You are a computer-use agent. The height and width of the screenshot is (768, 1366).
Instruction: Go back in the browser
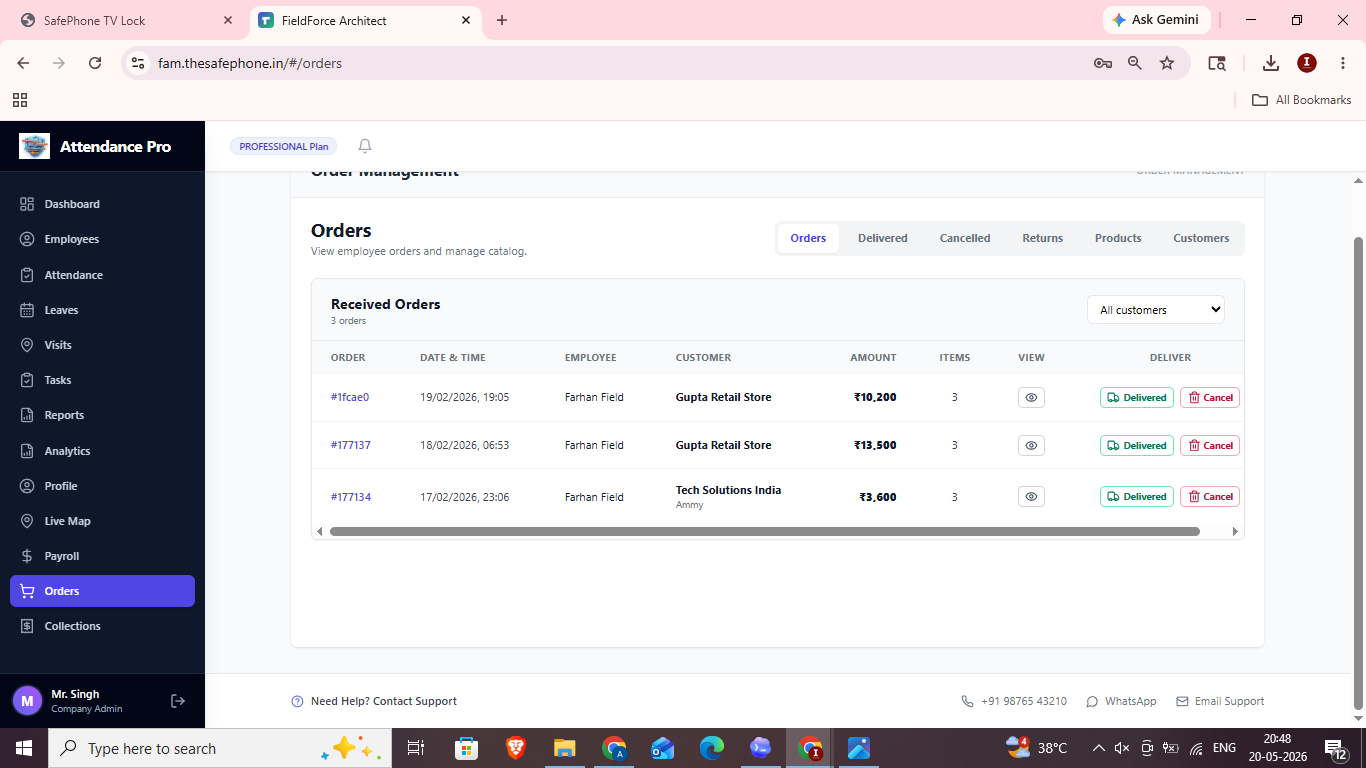click(x=23, y=63)
